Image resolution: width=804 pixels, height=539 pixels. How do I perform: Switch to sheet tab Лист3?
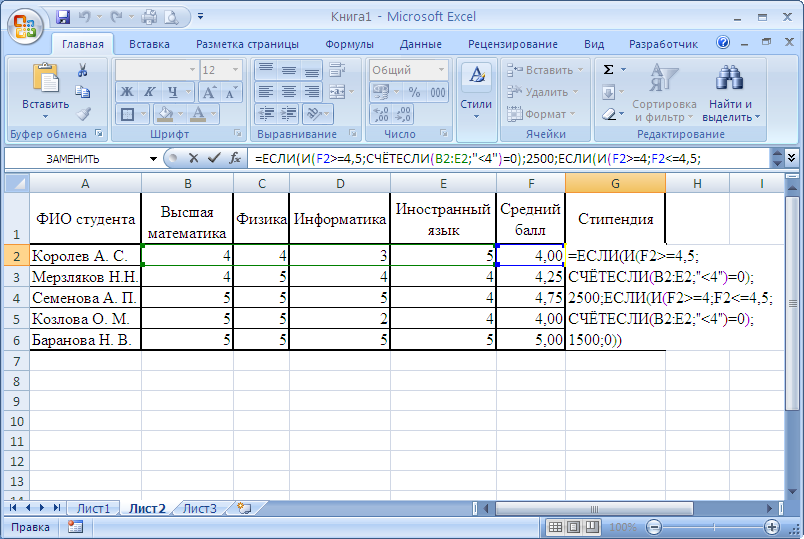click(x=199, y=508)
